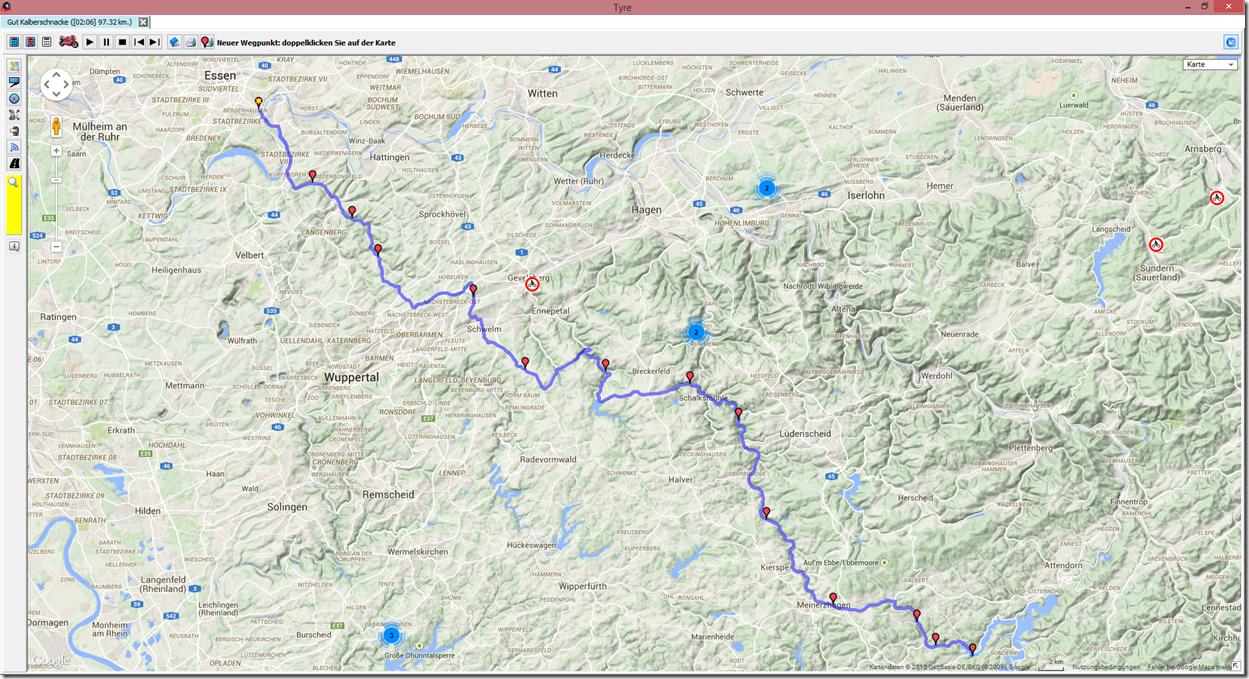Open the Karte map type dropdown
1249x679 pixels.
click(1209, 65)
